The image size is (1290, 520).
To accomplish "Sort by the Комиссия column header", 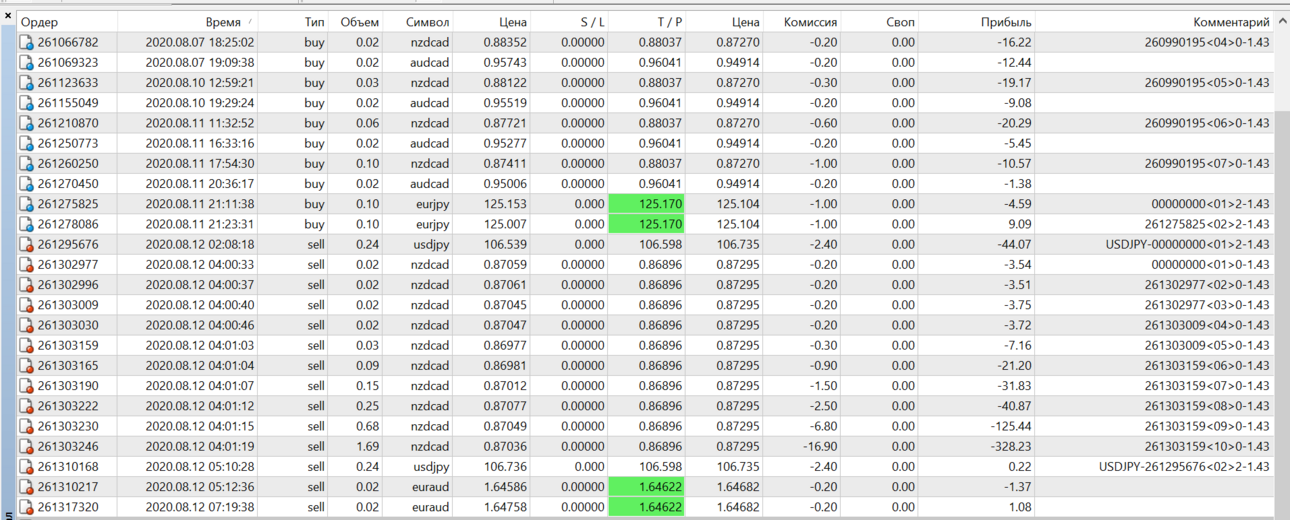I will (803, 21).
